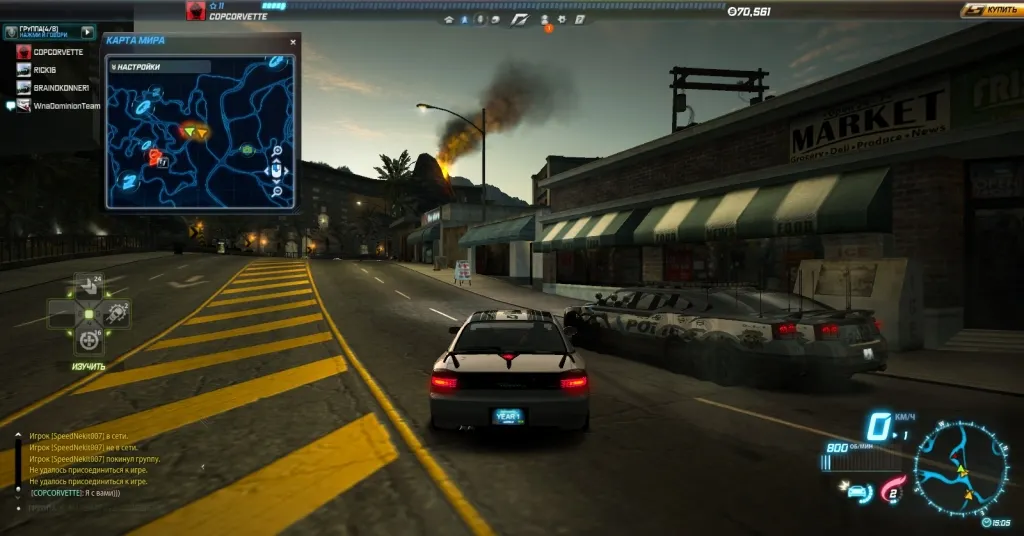Viewport: 1024px width, 536px height.
Task: Toggle group microphone push-to-talk icon
Action: 11,32
